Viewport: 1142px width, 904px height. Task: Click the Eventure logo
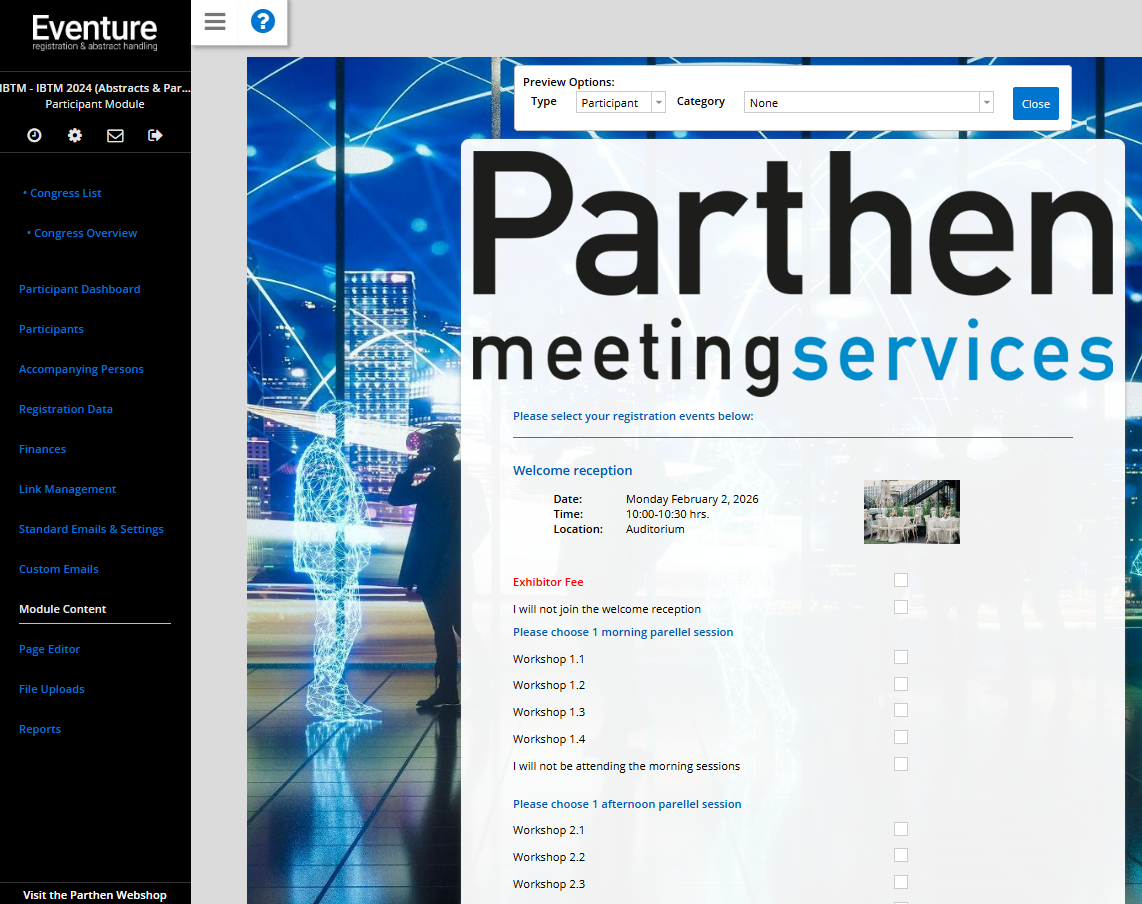pyautogui.click(x=95, y=32)
